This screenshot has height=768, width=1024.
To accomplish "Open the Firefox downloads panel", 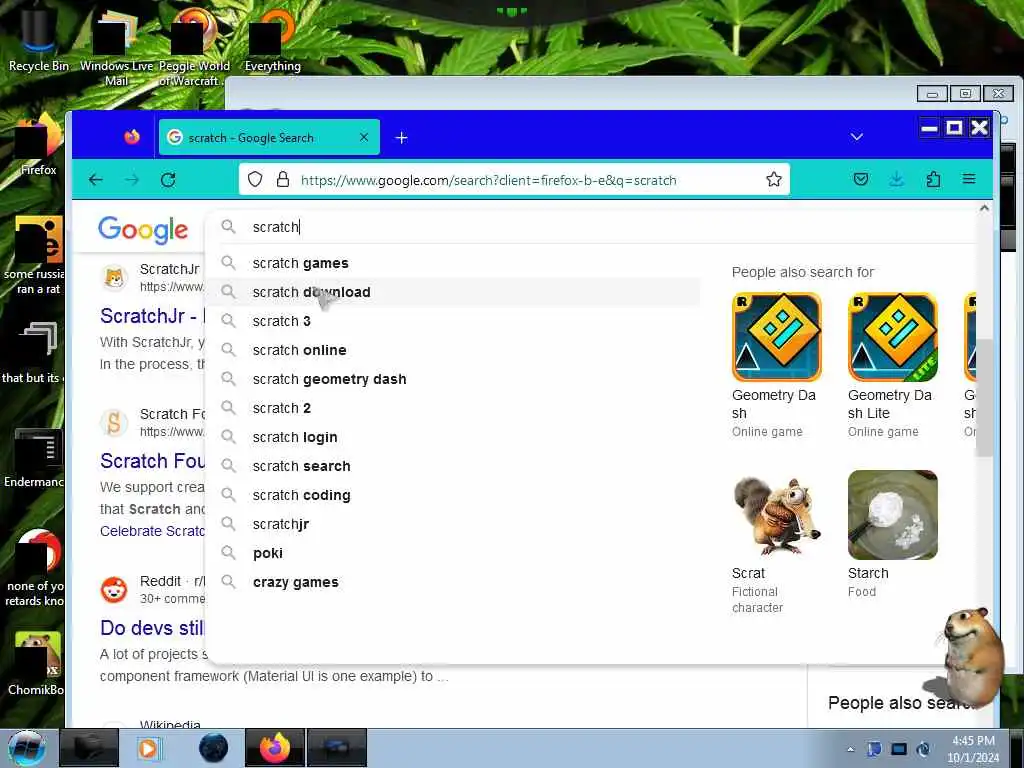I will (897, 179).
